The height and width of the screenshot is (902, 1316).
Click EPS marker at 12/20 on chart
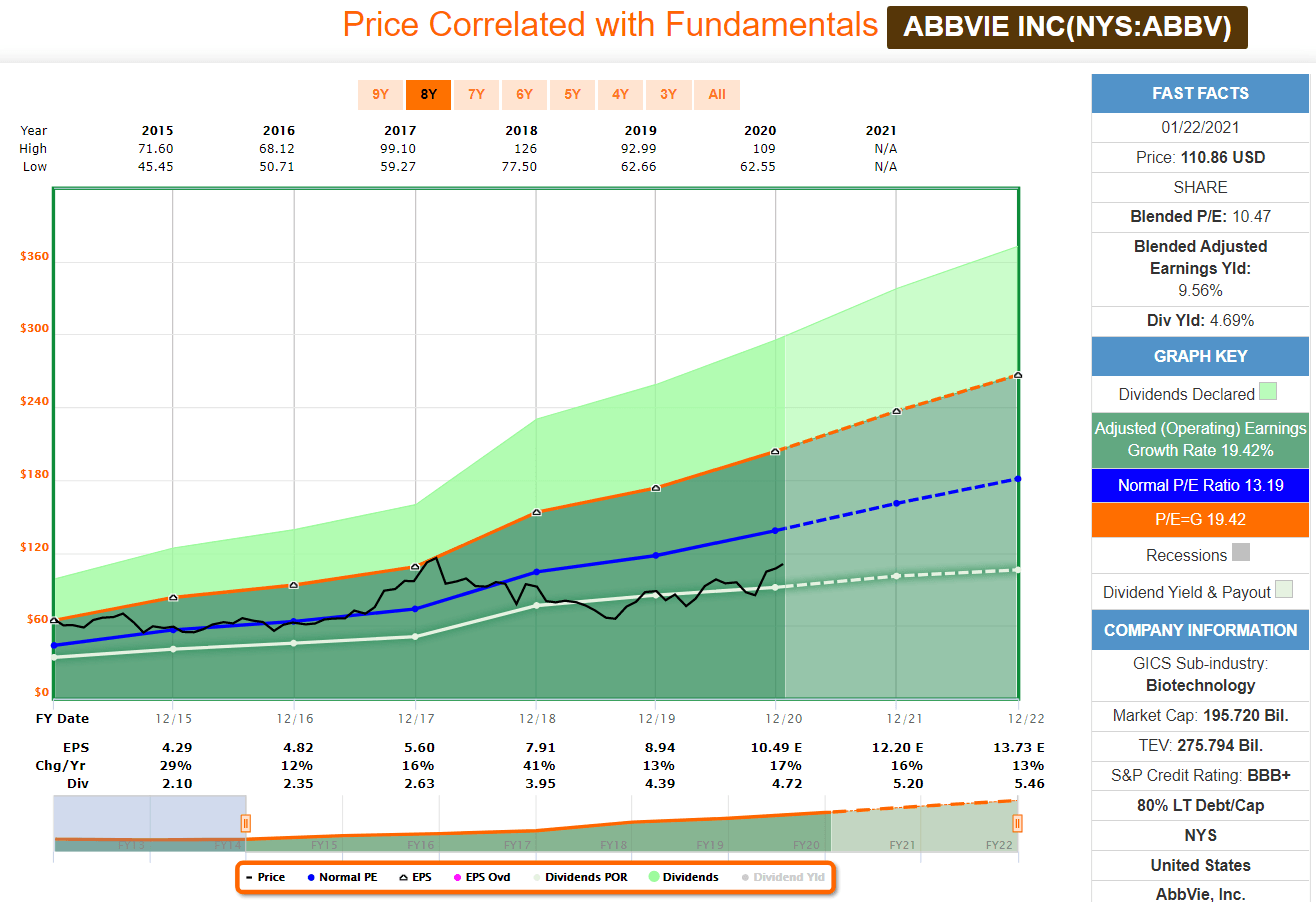click(776, 452)
